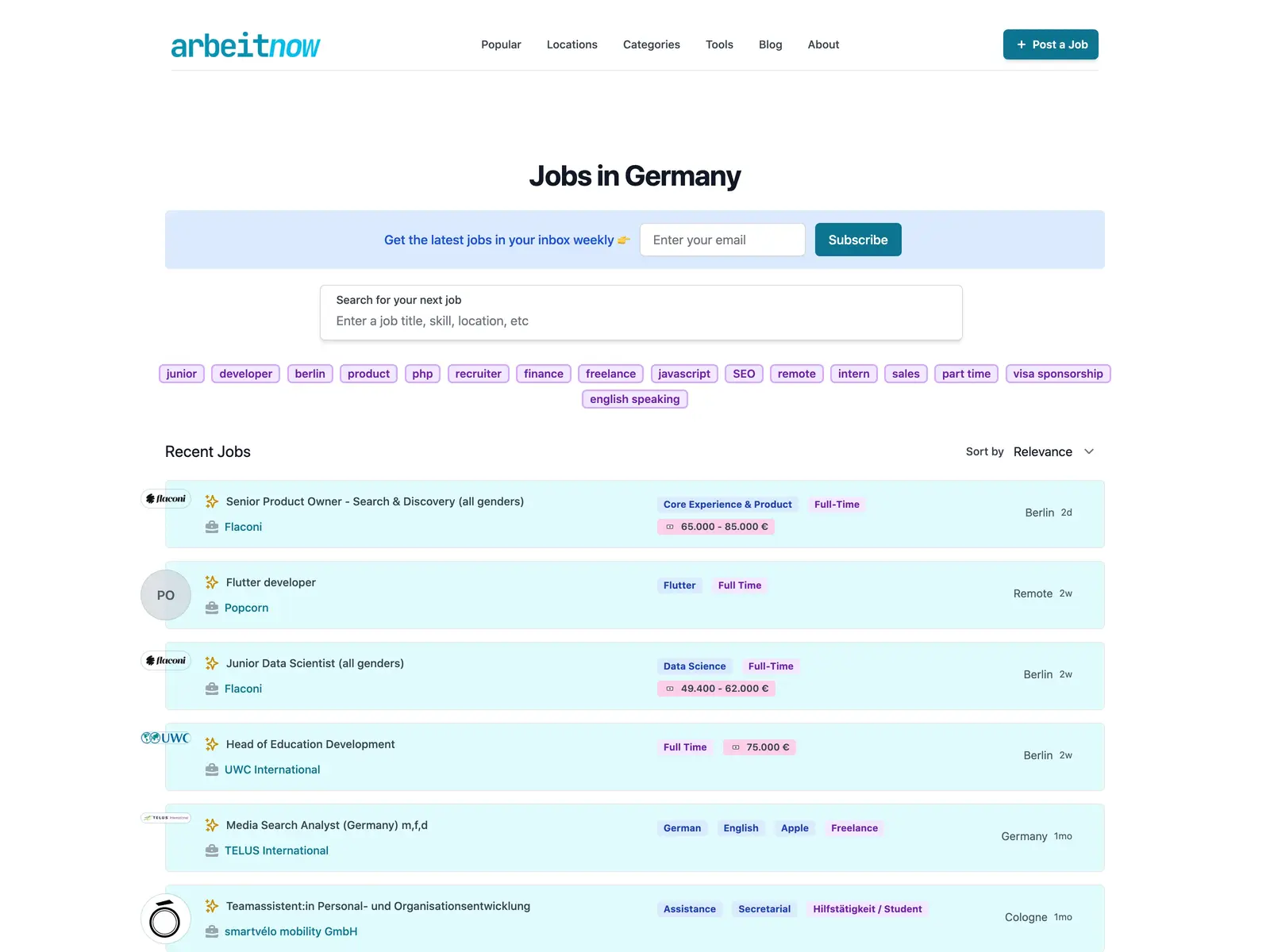Click the star icon beside Media Search Analyst
This screenshot has width=1270, height=952.
click(212, 825)
